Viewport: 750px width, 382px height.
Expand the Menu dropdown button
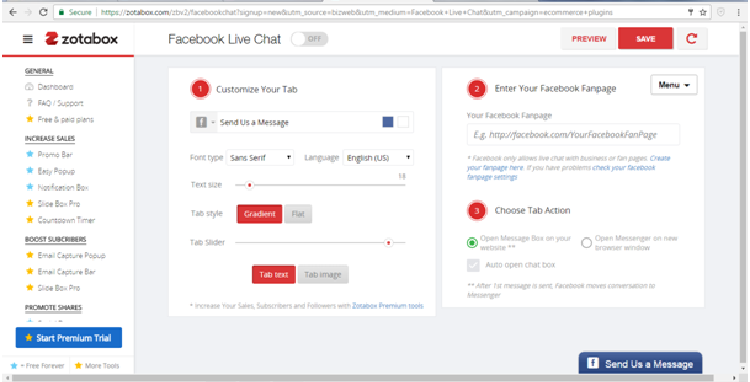[673, 85]
